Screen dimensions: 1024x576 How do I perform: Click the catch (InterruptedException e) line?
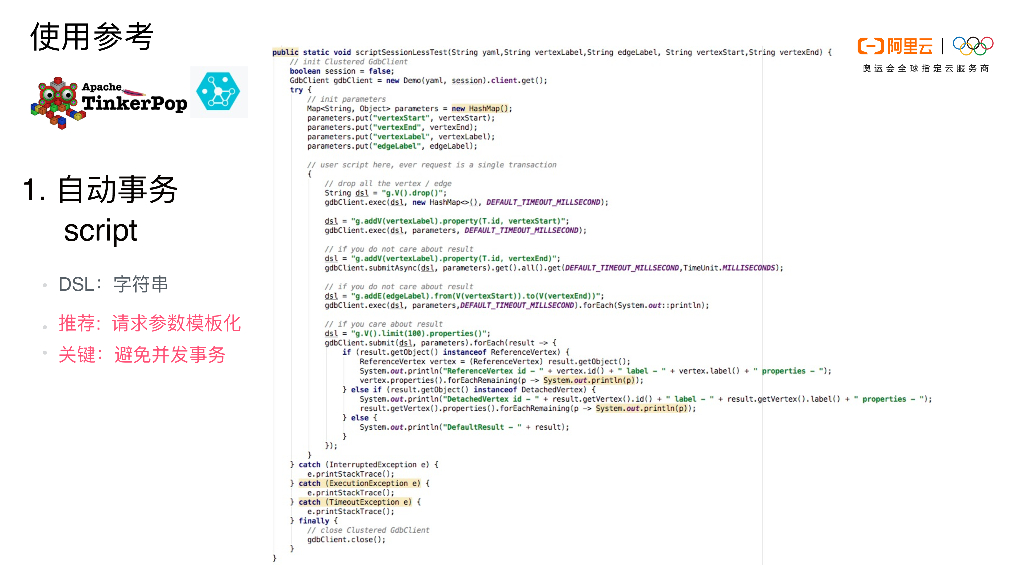[x=364, y=465]
